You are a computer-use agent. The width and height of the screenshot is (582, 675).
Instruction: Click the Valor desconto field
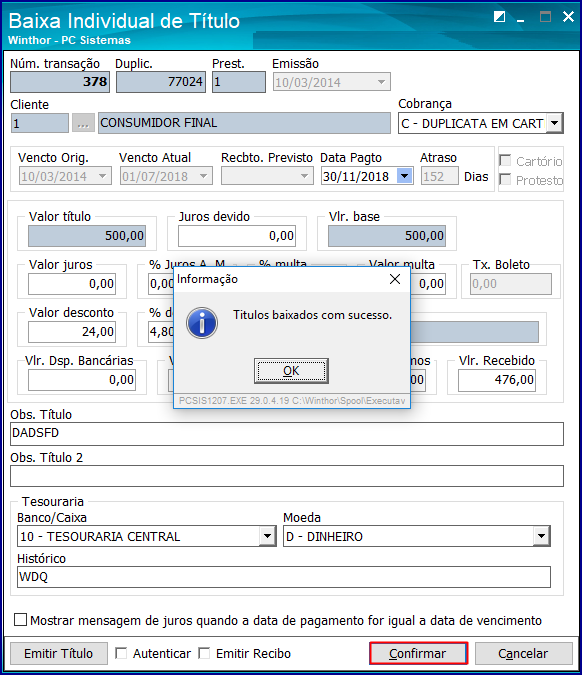(72, 332)
